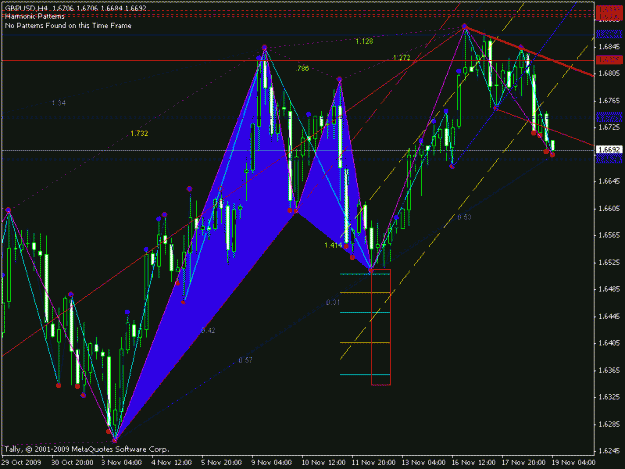Click the 1.6565 price axis value
The height and width of the screenshot is (469, 625).
[609, 235]
